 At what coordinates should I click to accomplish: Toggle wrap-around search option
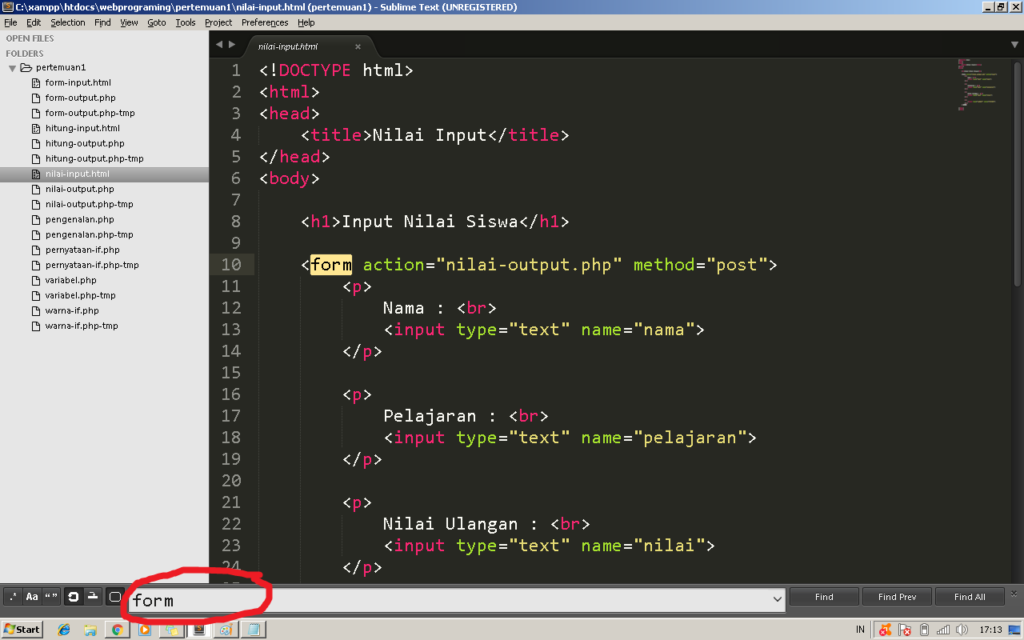(x=73, y=596)
